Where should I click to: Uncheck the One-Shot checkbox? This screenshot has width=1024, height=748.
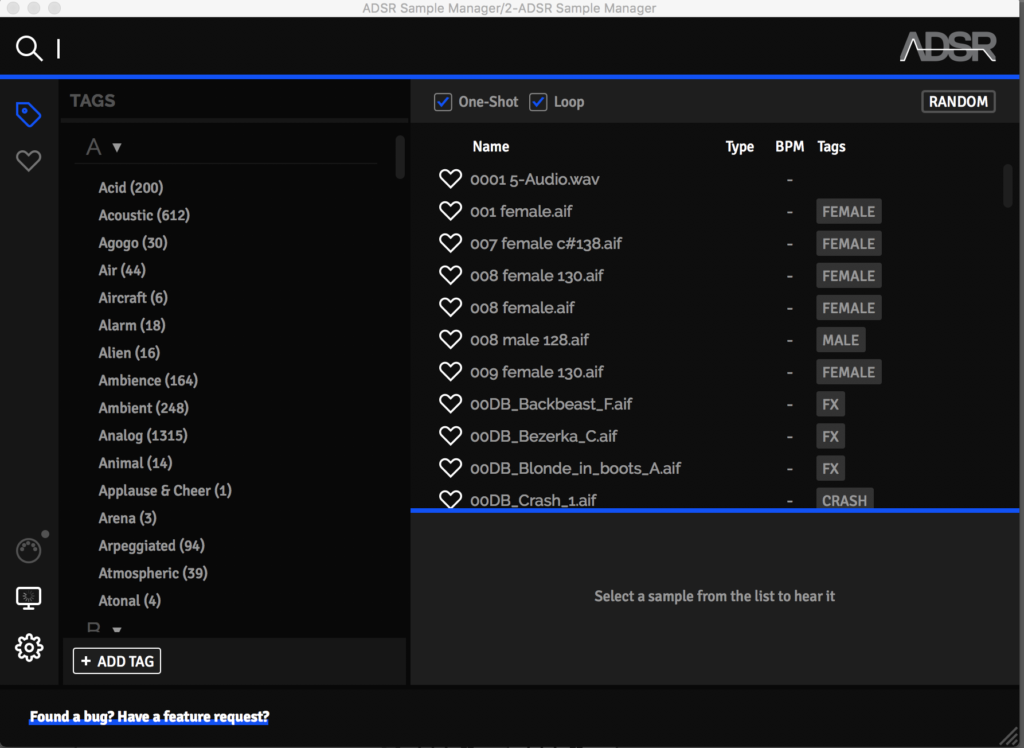click(443, 102)
